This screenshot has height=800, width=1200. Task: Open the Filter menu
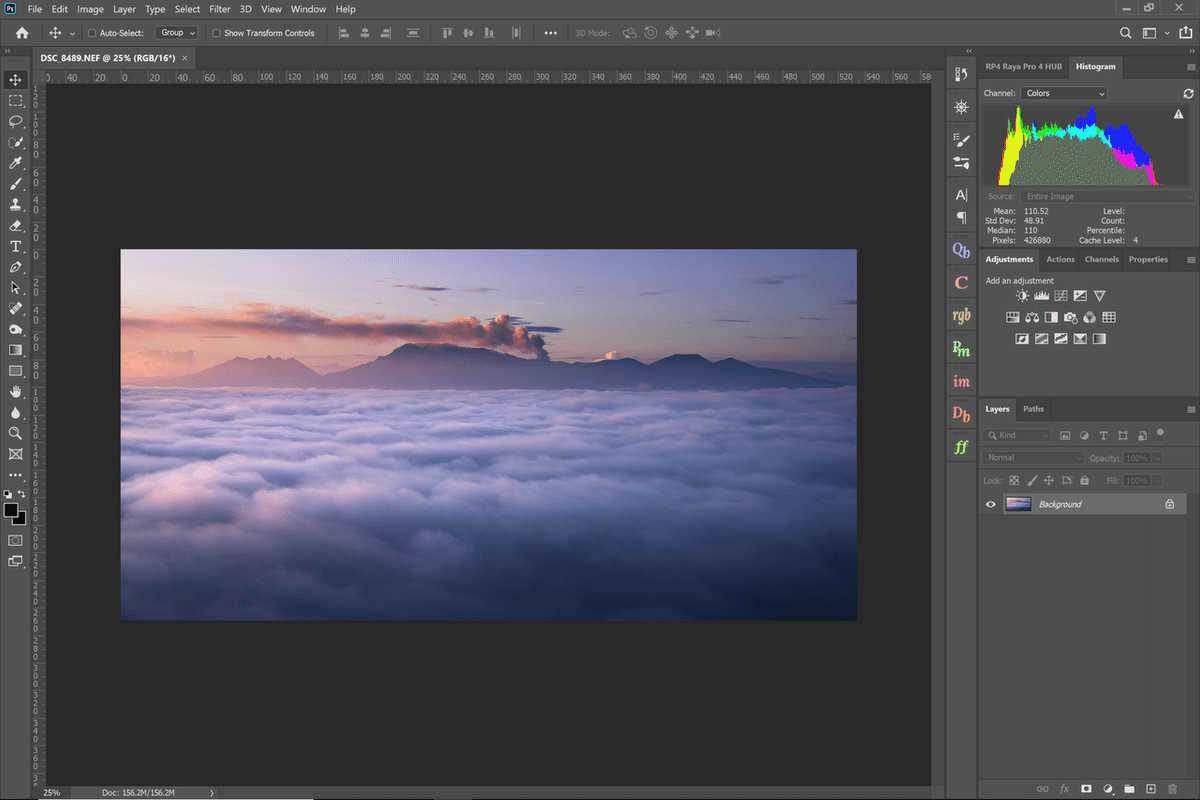coord(219,9)
